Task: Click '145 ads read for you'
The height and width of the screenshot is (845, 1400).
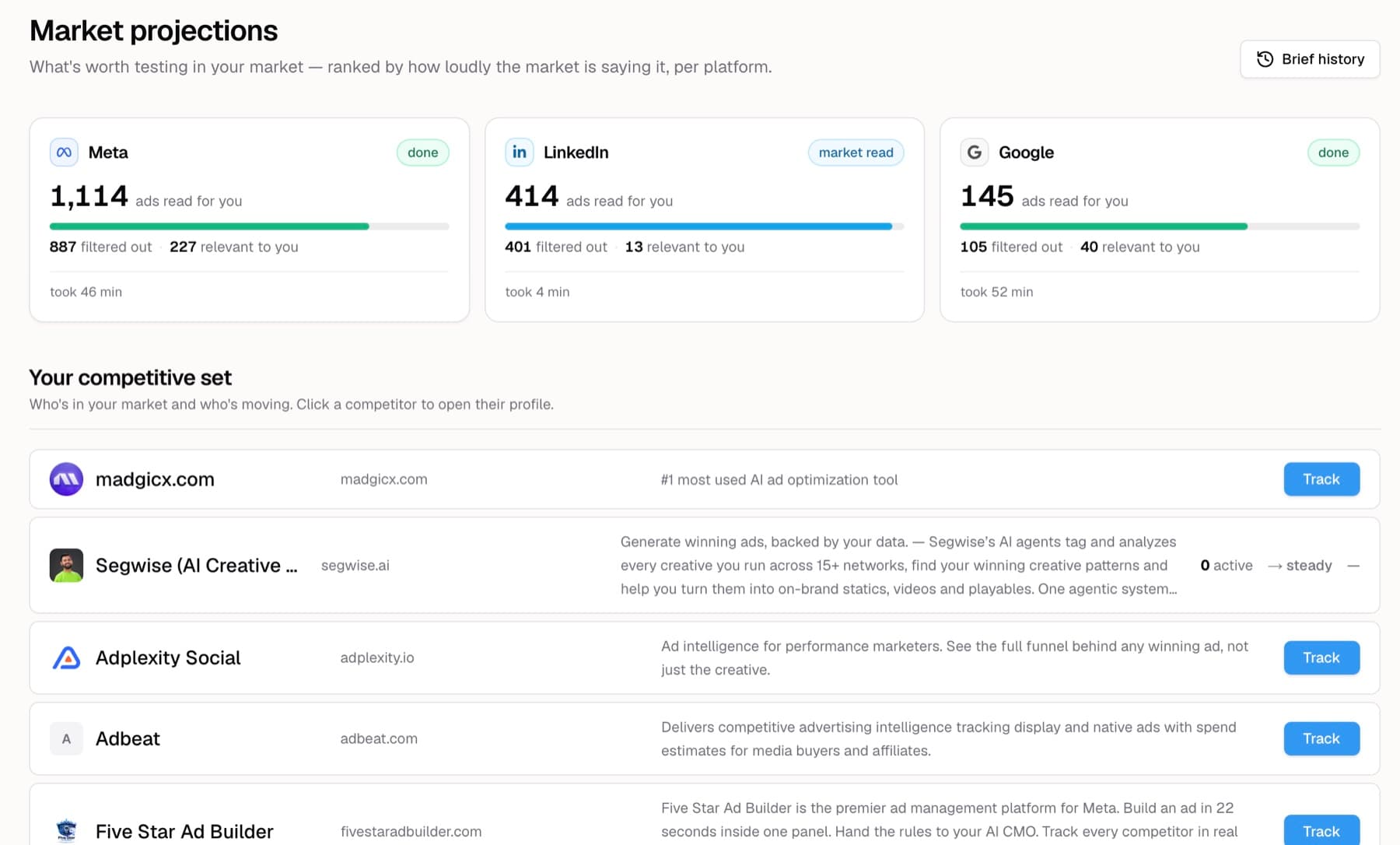Action: (1044, 197)
